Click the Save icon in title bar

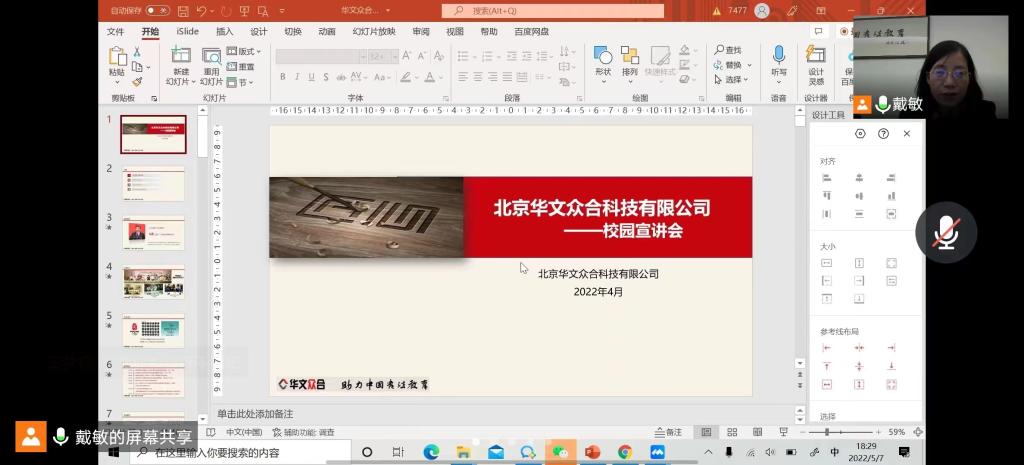coord(183,11)
